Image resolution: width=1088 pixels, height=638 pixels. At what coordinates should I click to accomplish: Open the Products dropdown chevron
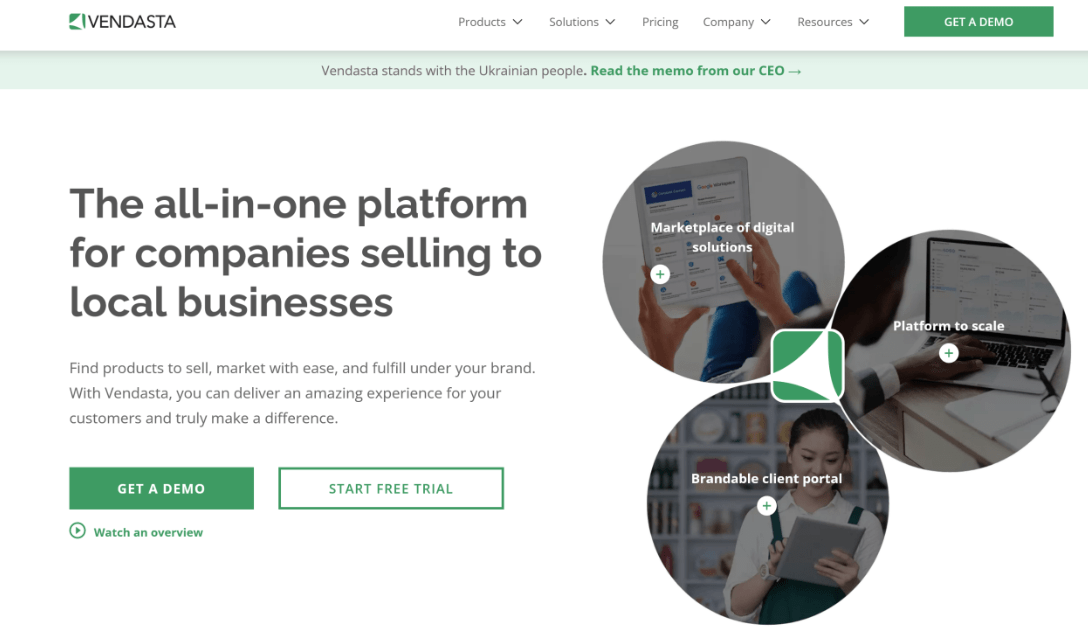coord(518,22)
